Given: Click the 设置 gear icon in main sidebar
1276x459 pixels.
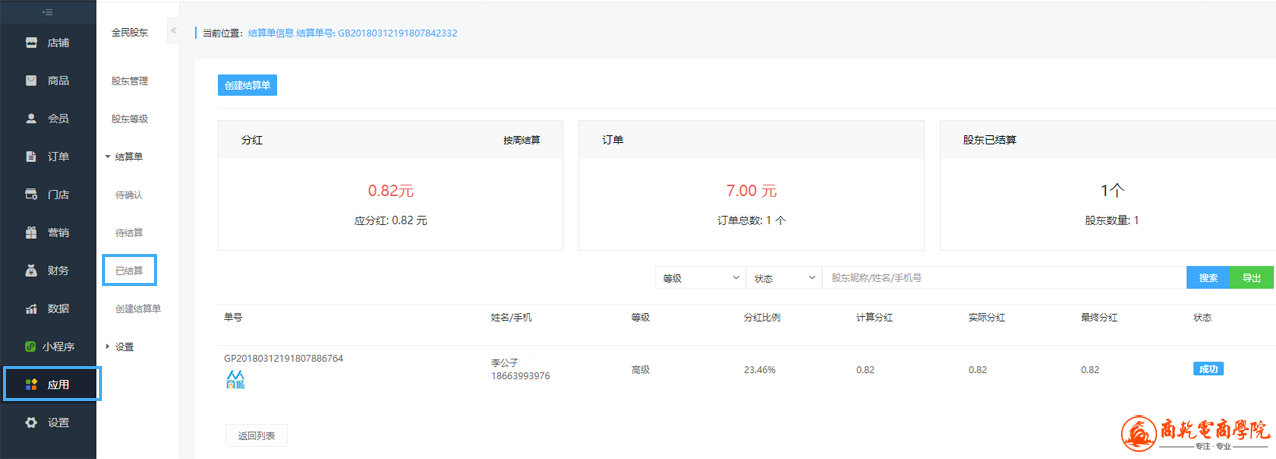Looking at the screenshot, I should click(x=31, y=423).
